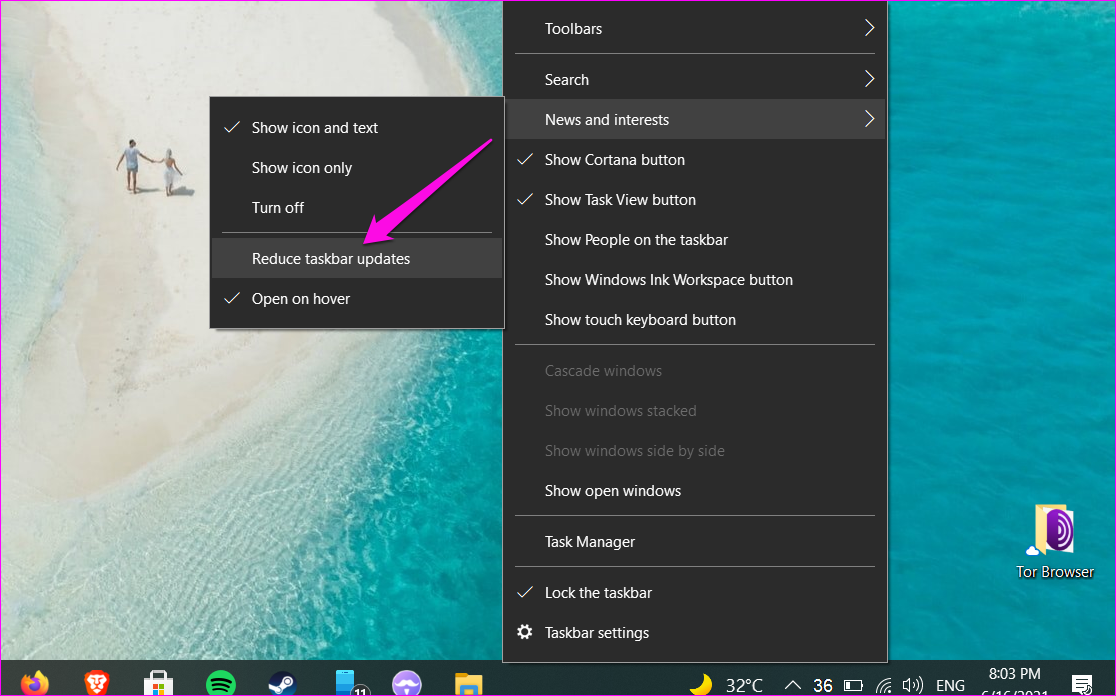Viewport: 1116px width, 696px height.
Task: Launch Brave browser from the taskbar
Action: coord(97,682)
